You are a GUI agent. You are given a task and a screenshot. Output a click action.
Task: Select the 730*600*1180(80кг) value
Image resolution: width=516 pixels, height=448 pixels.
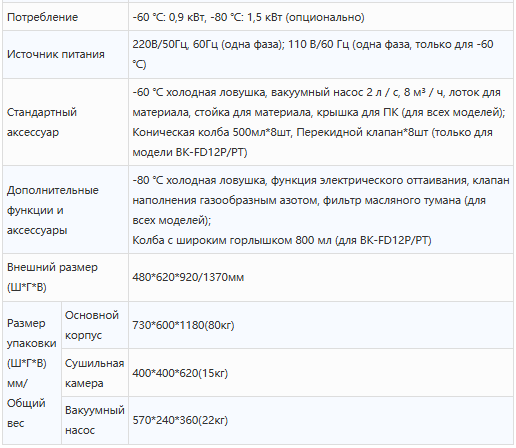tap(183, 325)
